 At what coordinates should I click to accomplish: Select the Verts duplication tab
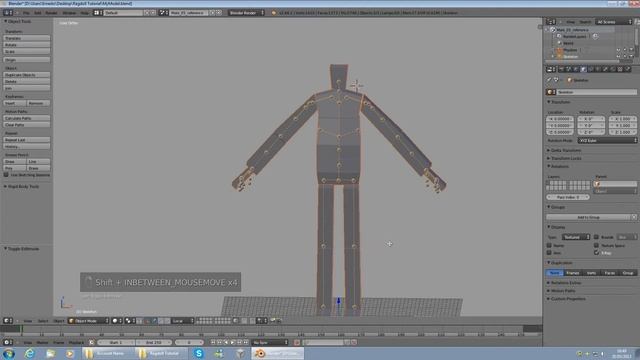coord(591,273)
